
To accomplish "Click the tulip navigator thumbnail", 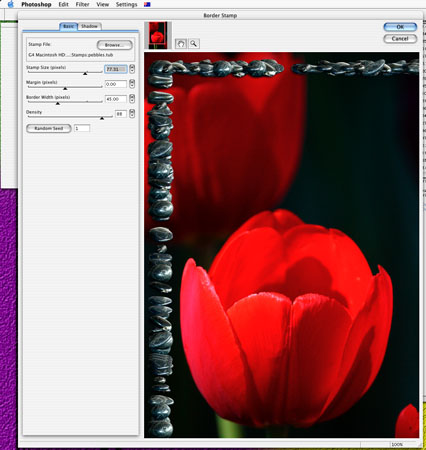I will pos(157,36).
